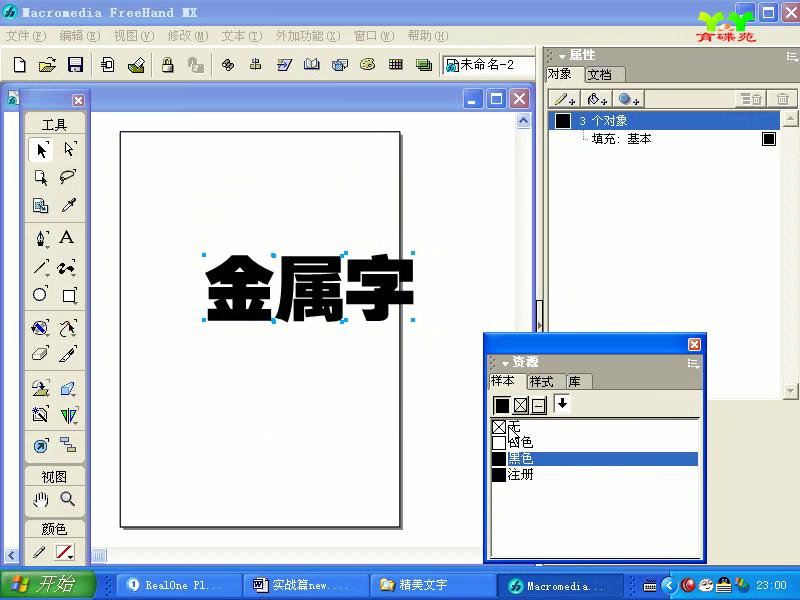Viewport: 800px width, 600px height.
Task: Select the Rectangle tool
Action: (69, 295)
